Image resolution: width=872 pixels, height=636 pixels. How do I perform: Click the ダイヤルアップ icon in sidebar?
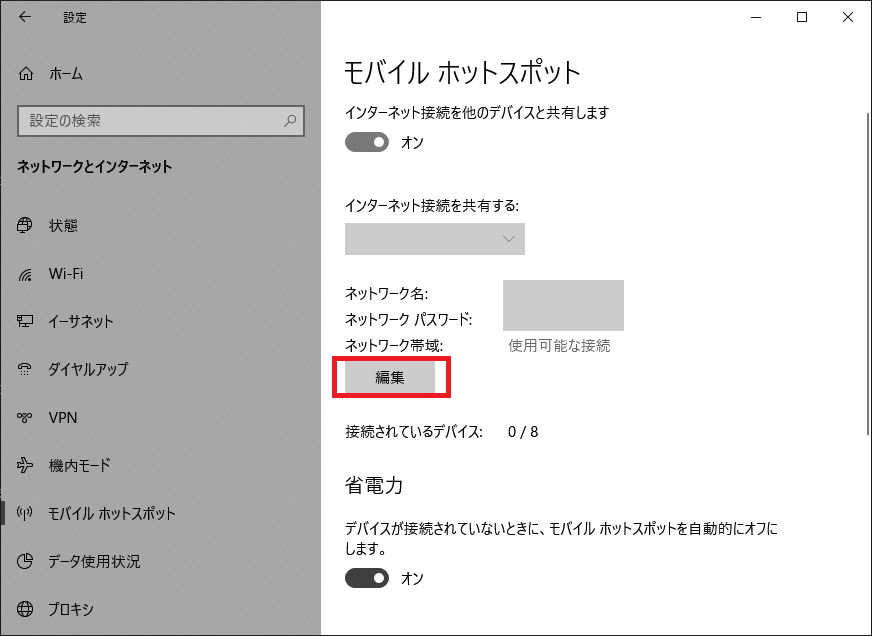(x=26, y=370)
